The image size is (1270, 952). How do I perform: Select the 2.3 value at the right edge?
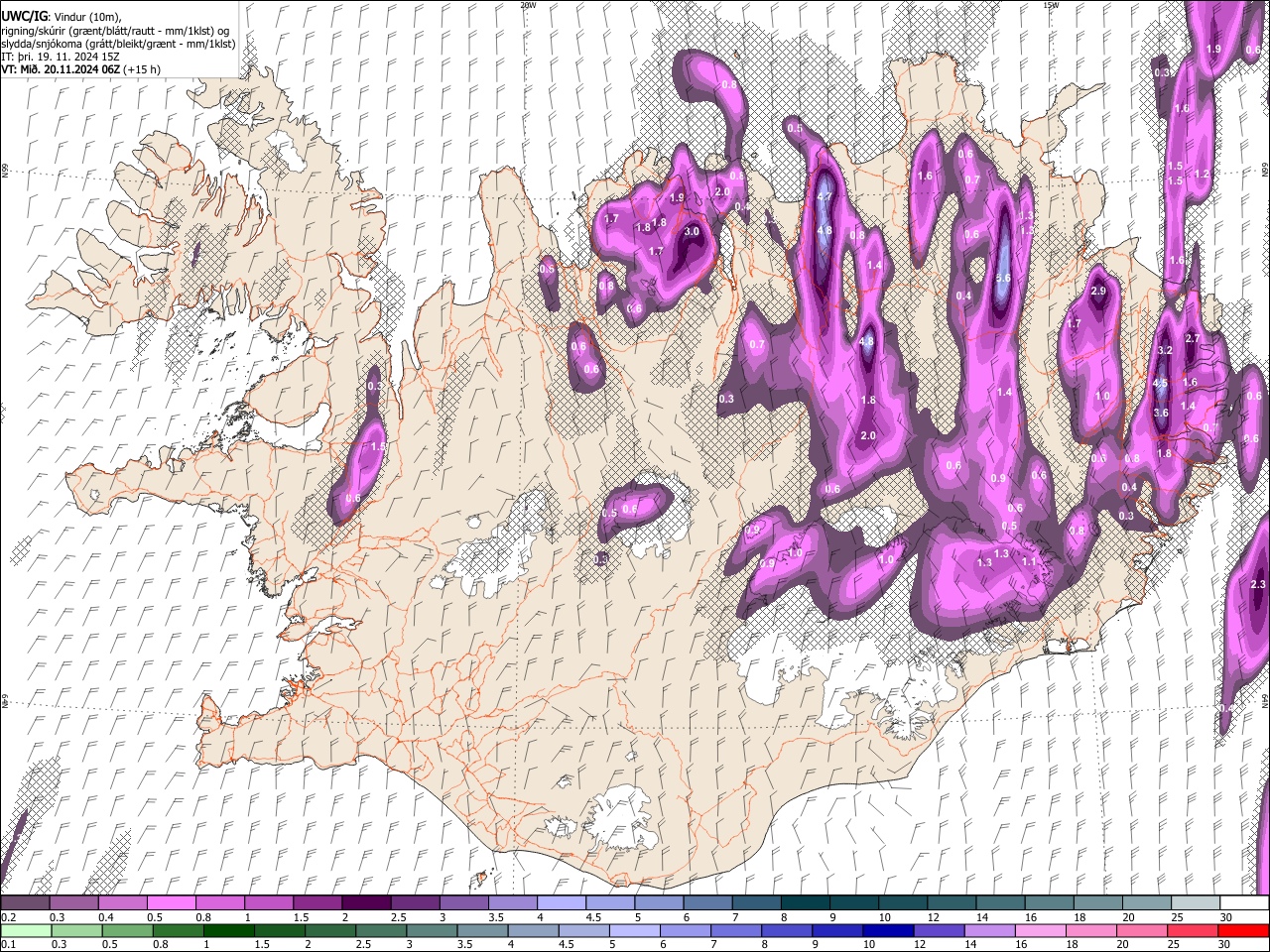pos(1259,585)
